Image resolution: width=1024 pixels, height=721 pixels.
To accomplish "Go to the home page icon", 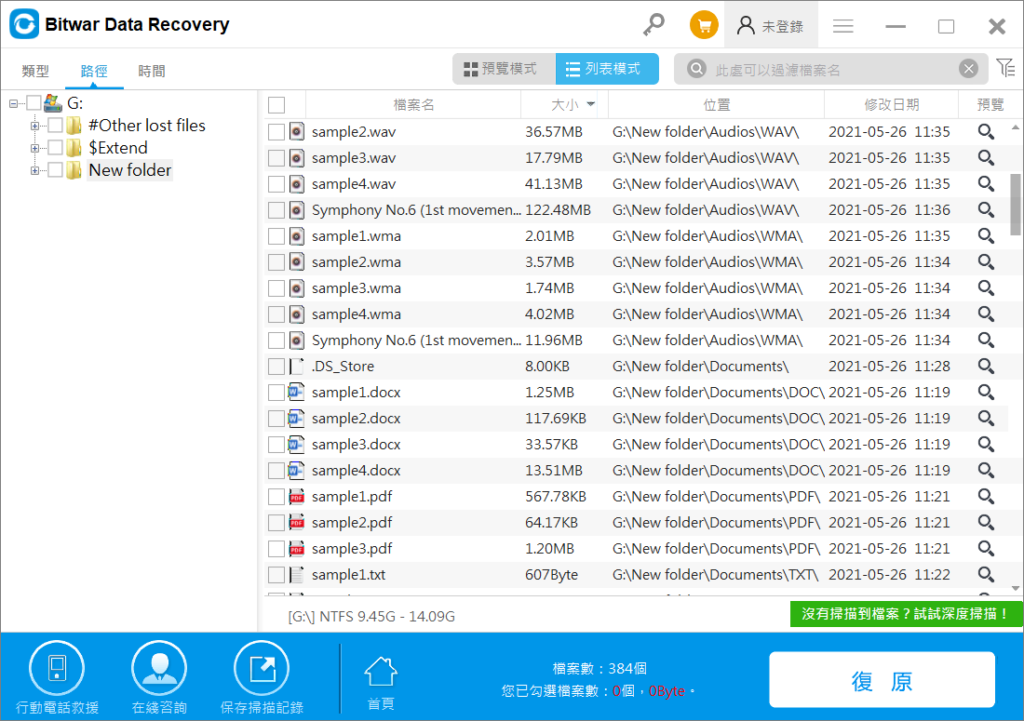I will pos(380,671).
